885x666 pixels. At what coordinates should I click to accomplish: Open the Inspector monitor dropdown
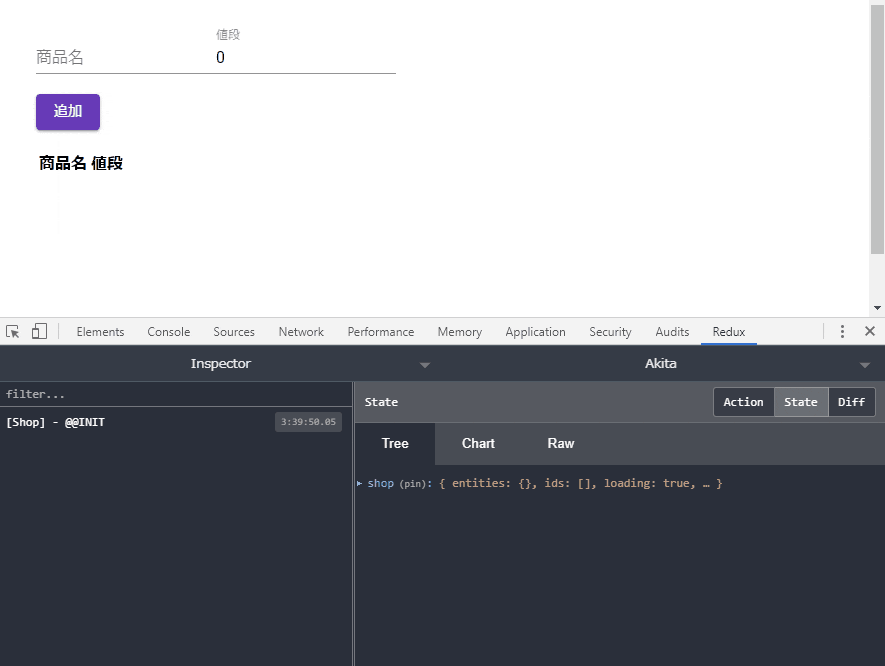click(220, 363)
